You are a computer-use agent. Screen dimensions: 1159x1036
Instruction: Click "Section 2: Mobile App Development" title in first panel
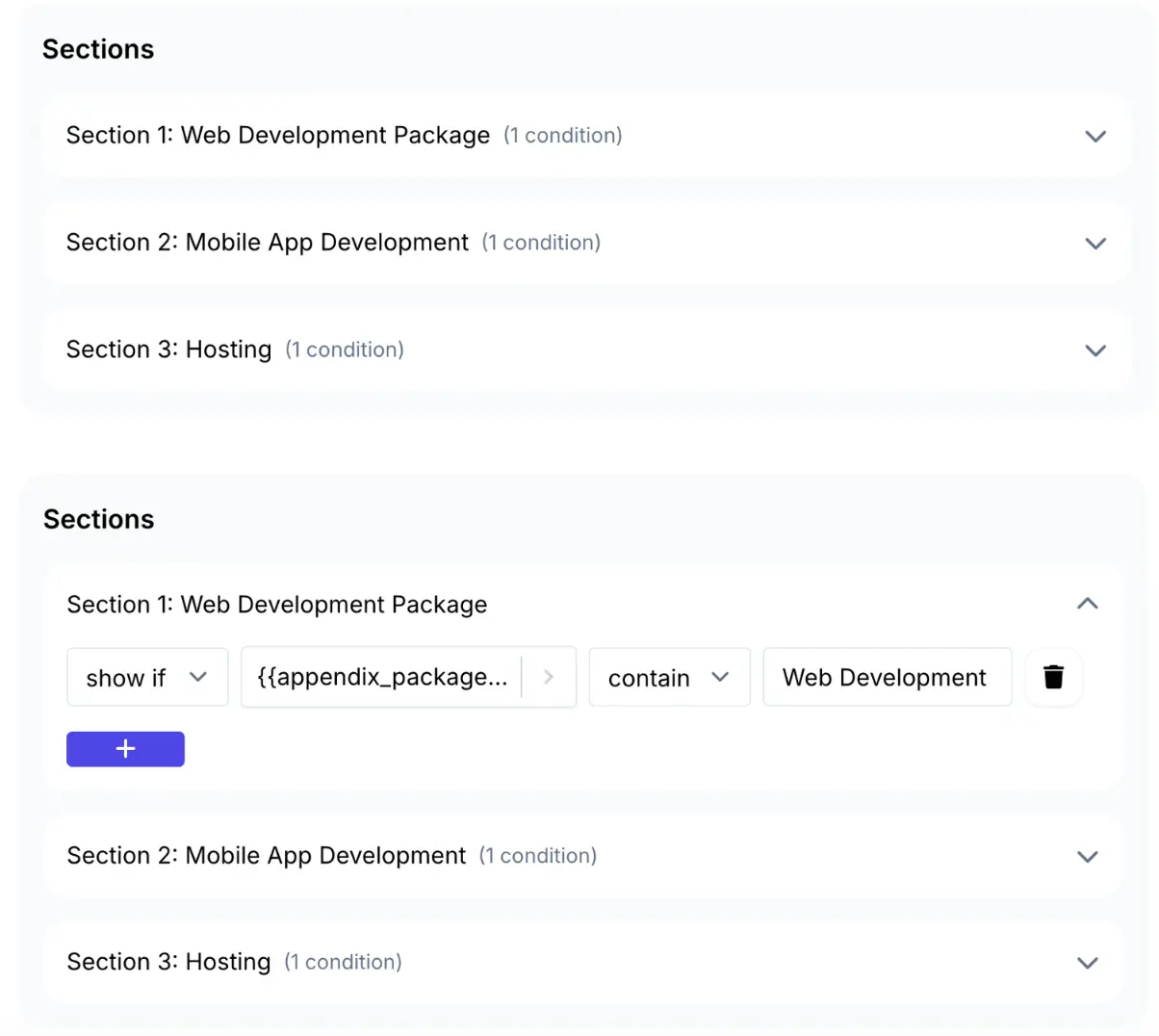(x=267, y=243)
